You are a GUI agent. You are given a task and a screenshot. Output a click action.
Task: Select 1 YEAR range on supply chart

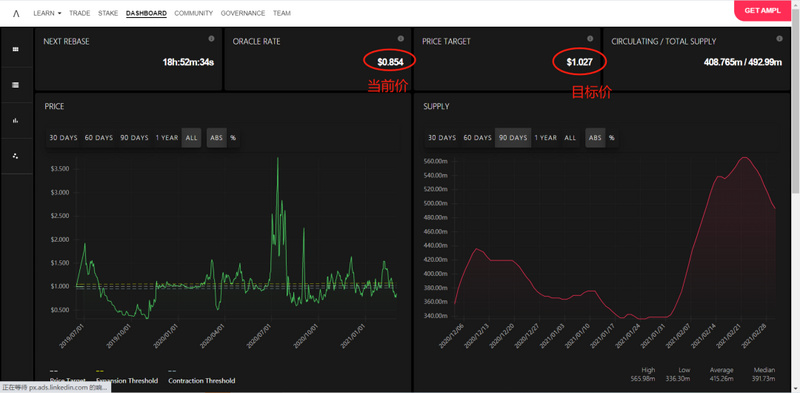(x=545, y=138)
